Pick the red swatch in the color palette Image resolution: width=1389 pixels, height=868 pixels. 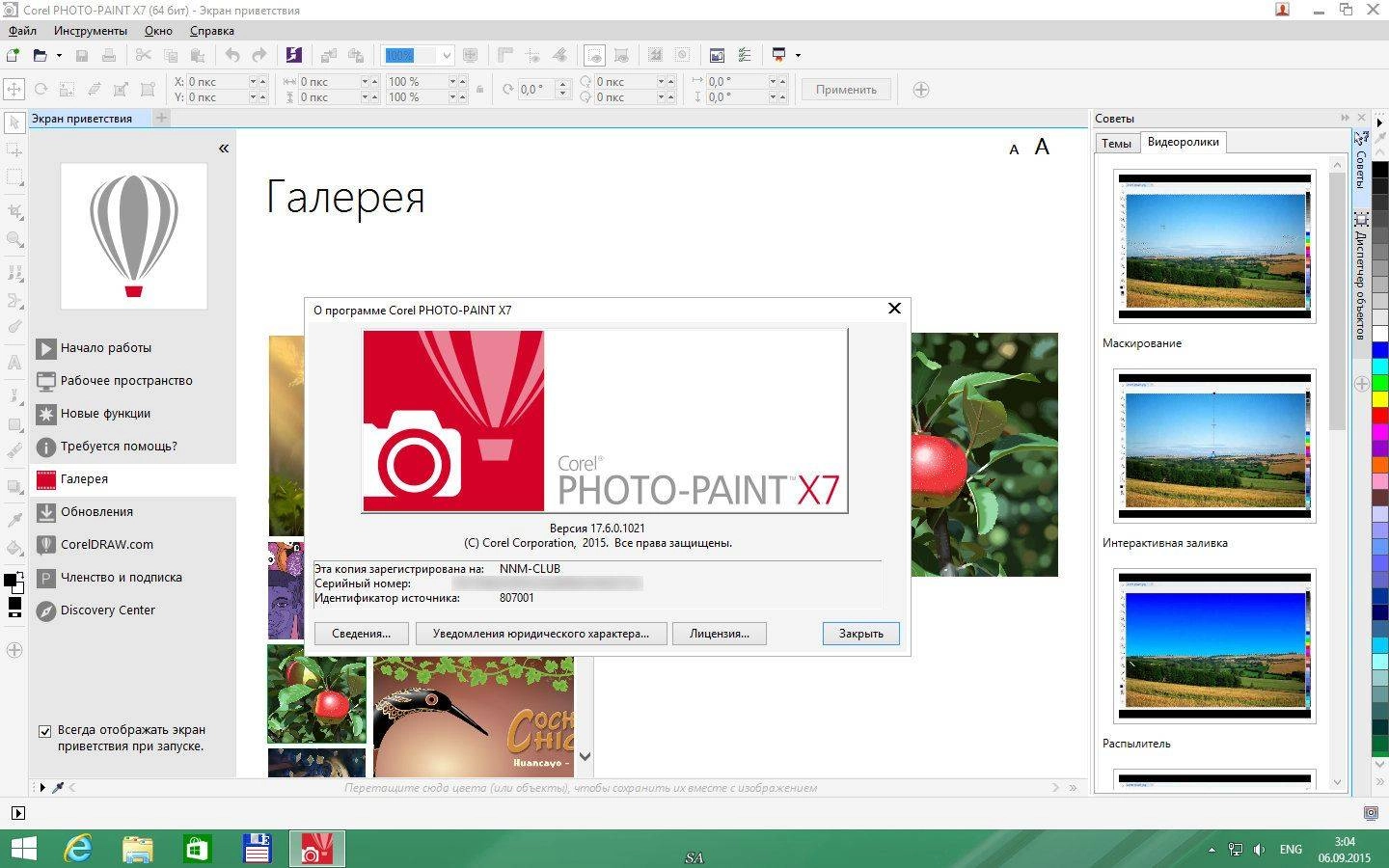pyautogui.click(x=1380, y=415)
